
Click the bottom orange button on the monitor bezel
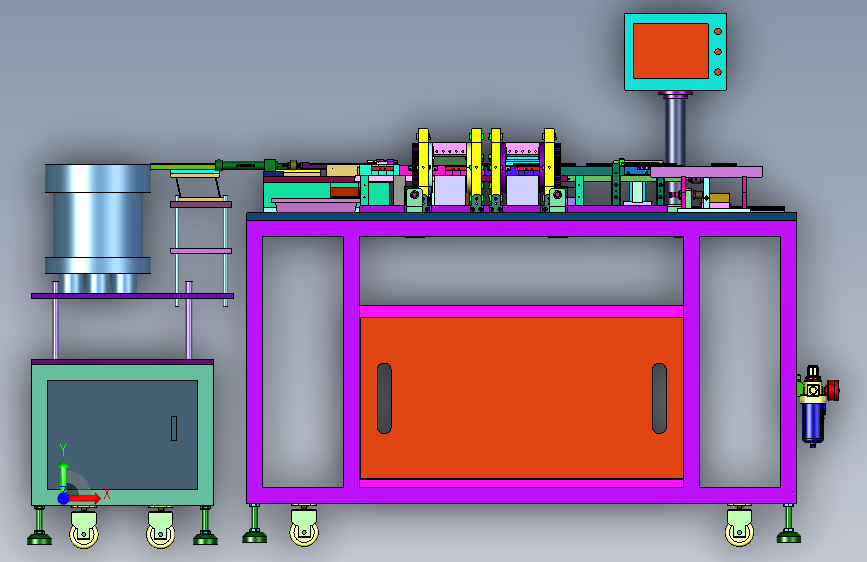(x=718, y=72)
